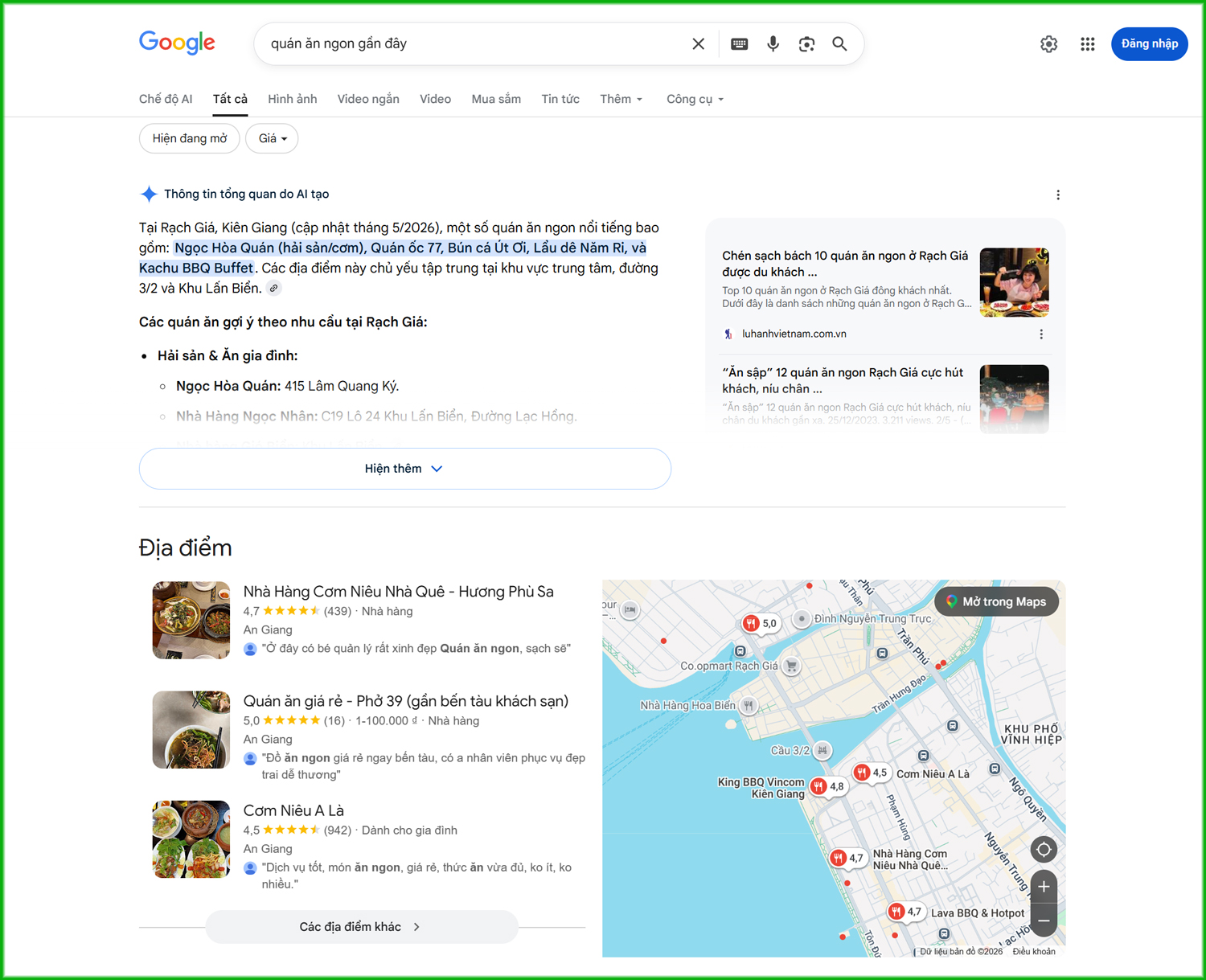Open Các địa điểm khác more places
The image size is (1206, 980).
point(361,927)
